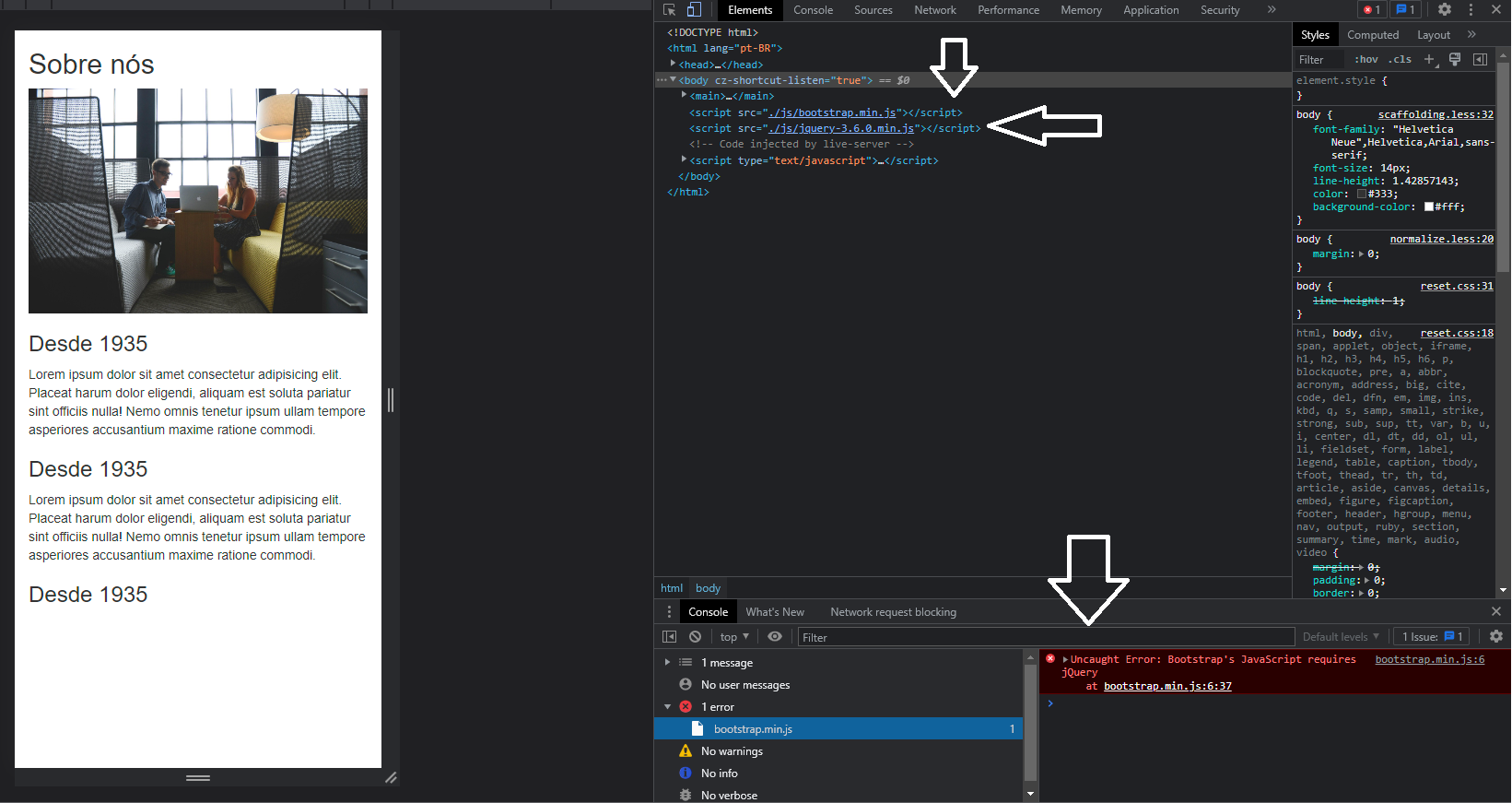Open the bootstrap.min.js src link

832,112
